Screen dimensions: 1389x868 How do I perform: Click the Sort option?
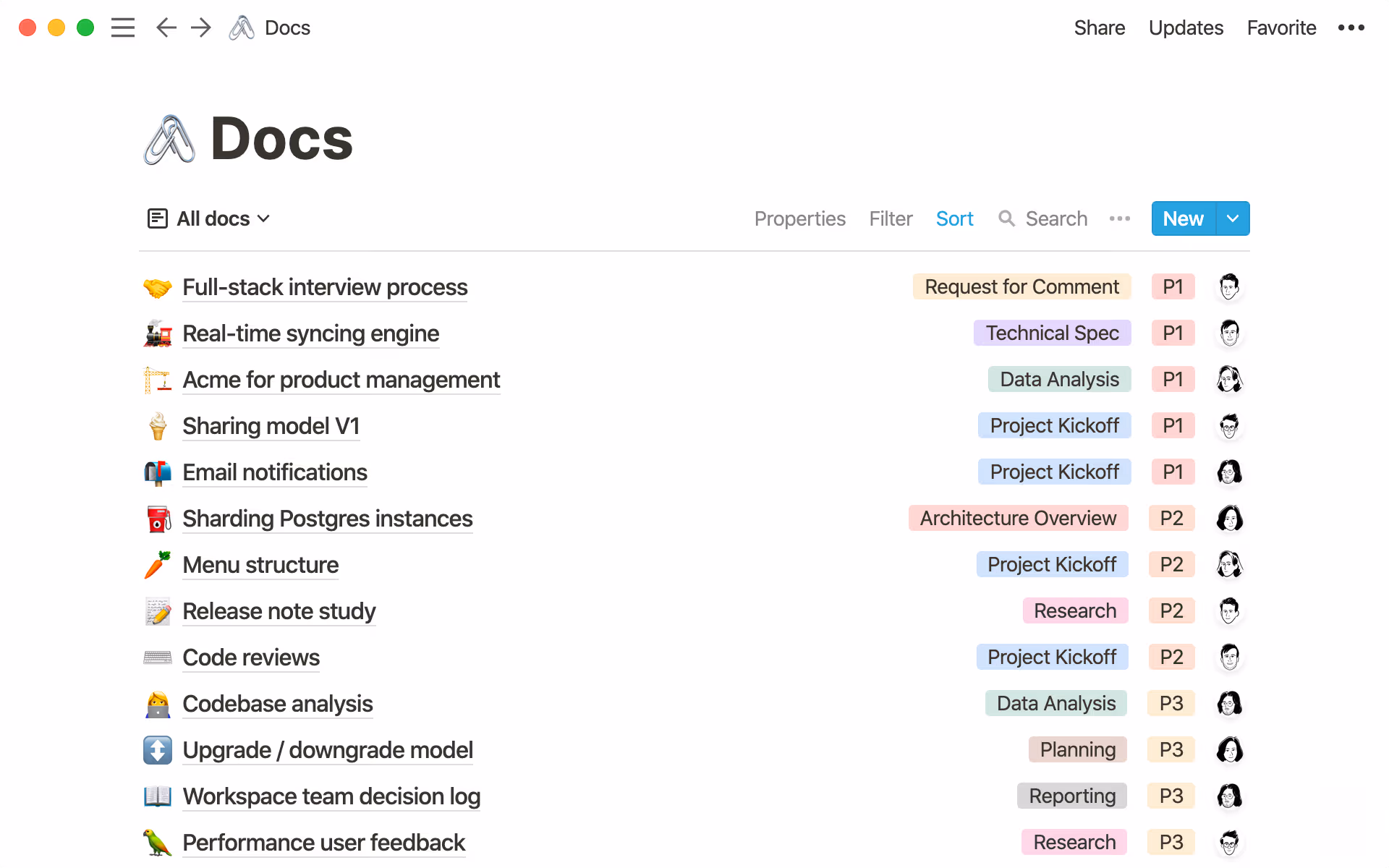click(x=954, y=218)
